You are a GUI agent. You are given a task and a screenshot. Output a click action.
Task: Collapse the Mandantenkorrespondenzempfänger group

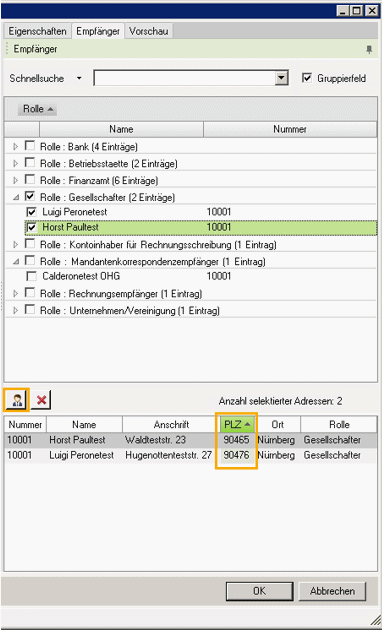(x=16, y=261)
